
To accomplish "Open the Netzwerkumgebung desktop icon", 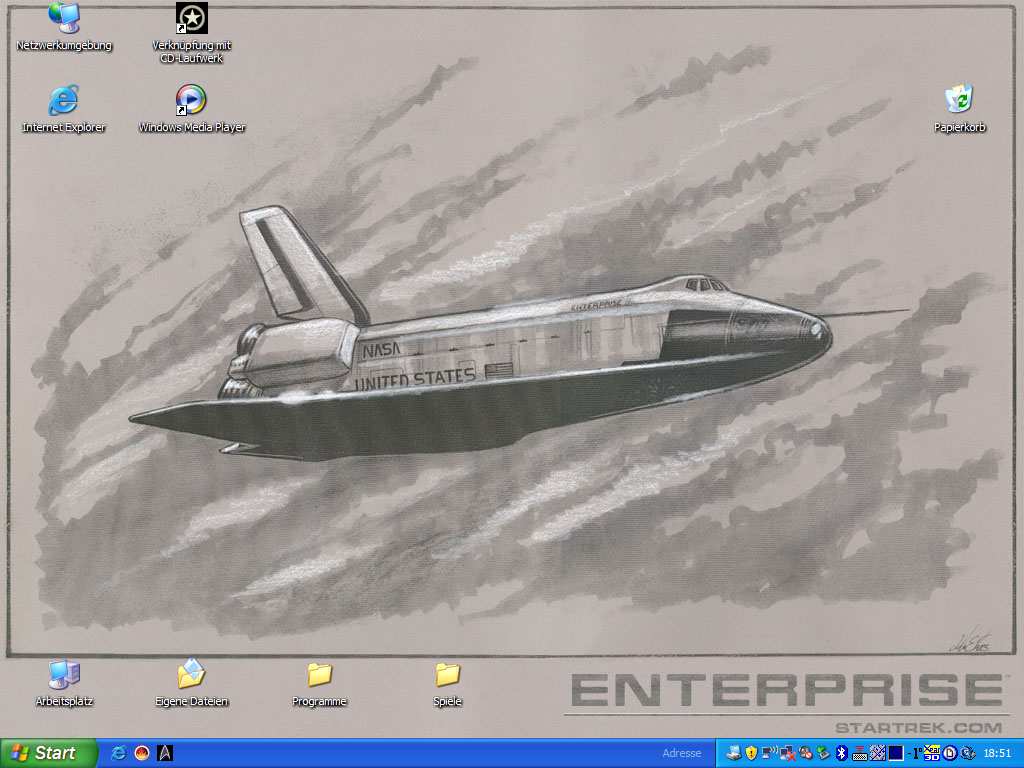I will coord(64,19).
